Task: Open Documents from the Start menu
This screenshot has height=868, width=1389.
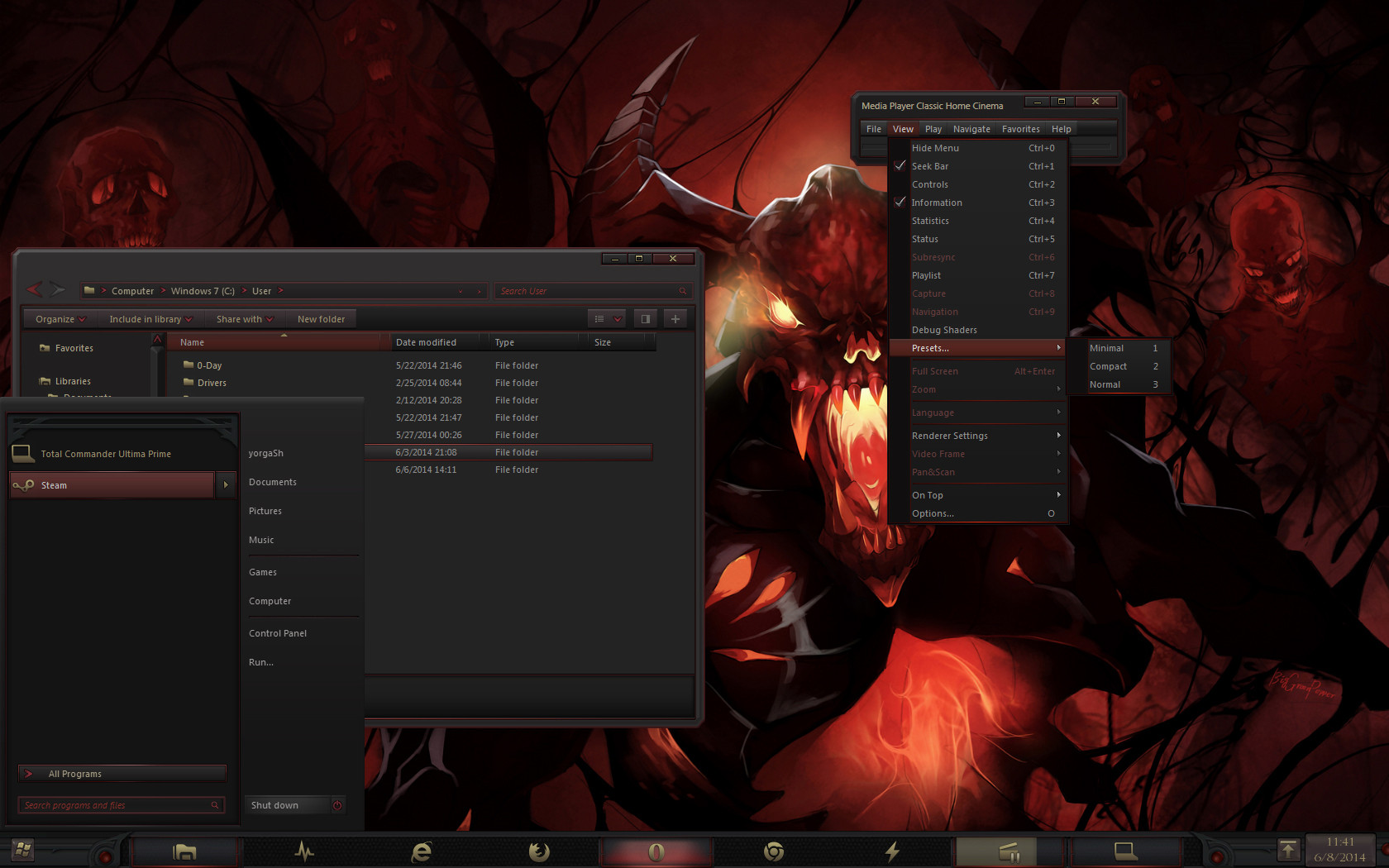Action: (273, 482)
